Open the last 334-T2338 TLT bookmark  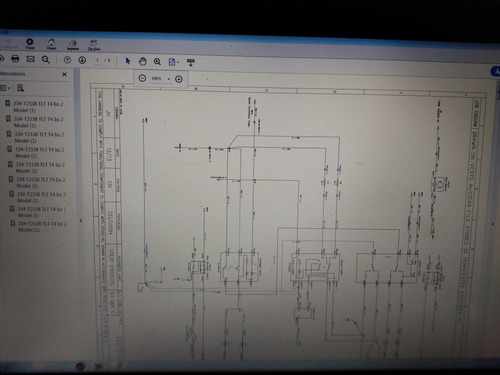[x=38, y=226]
